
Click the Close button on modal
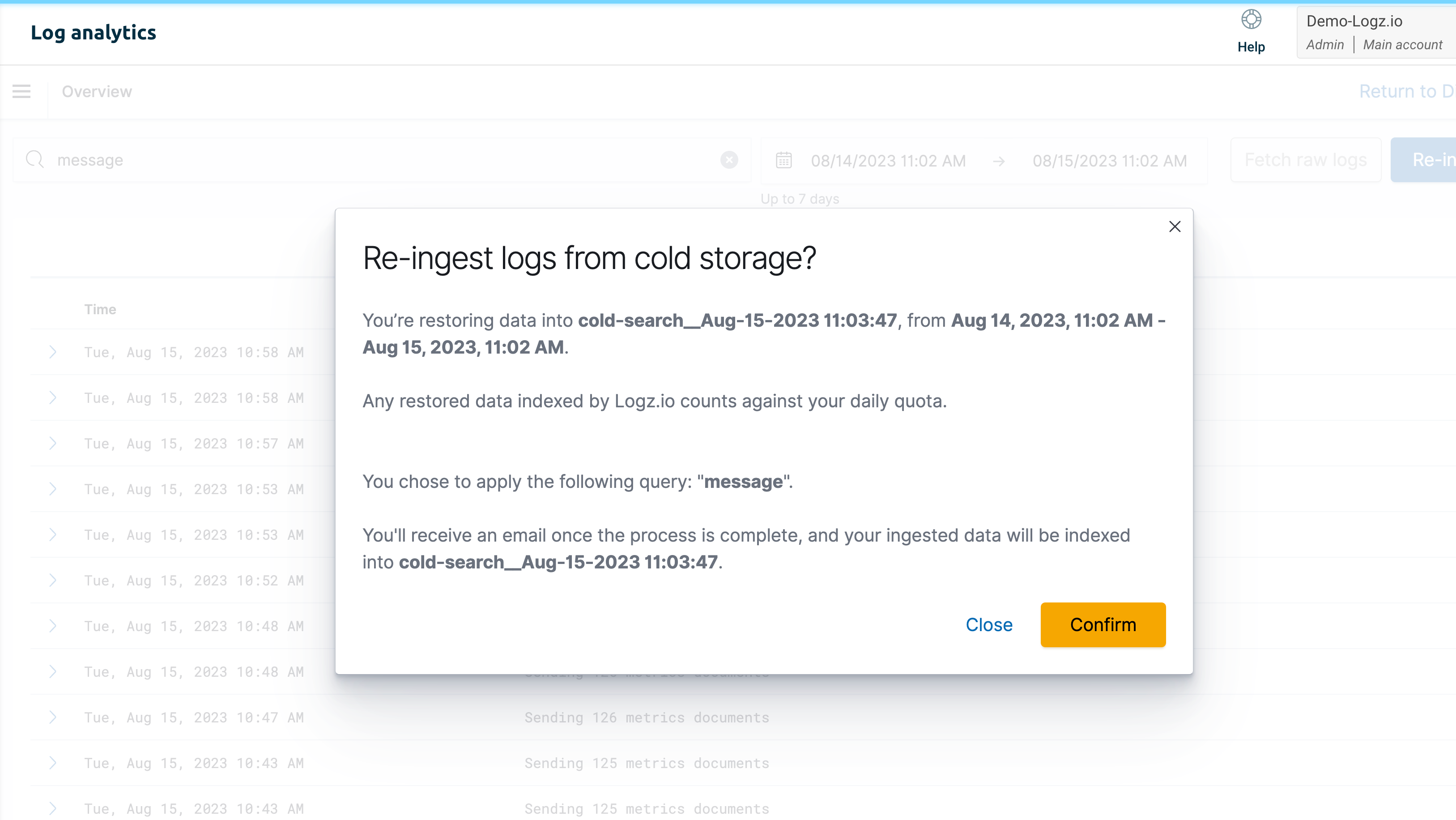point(988,625)
